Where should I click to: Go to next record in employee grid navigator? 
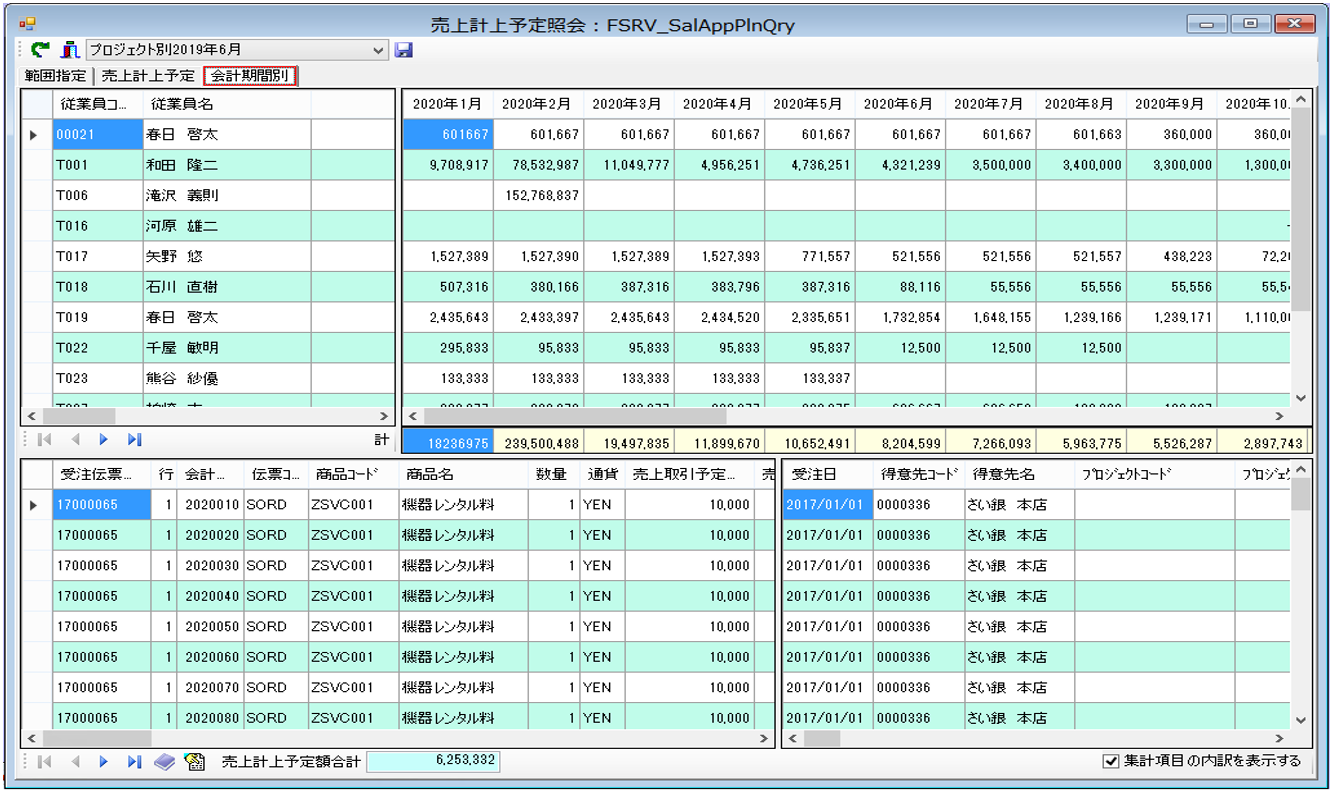(x=103, y=439)
